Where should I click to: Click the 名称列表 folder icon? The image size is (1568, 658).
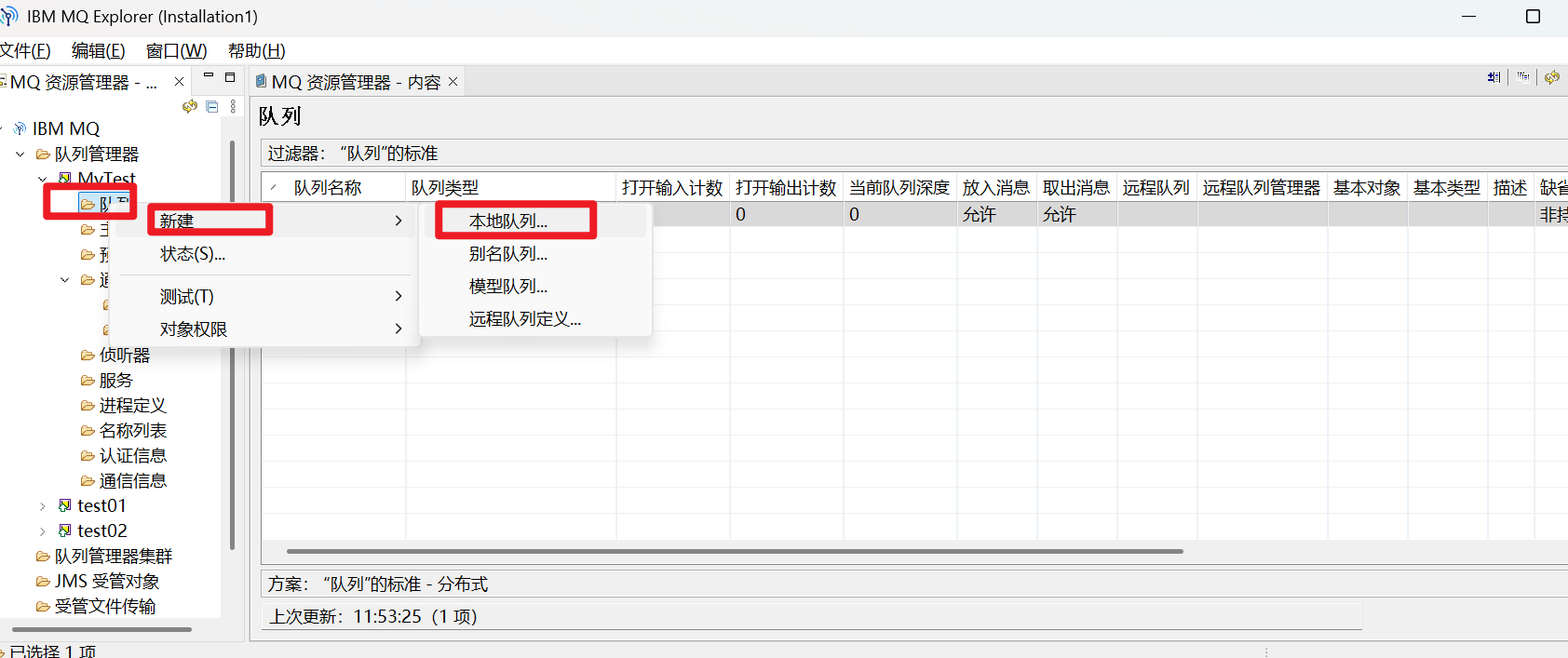(x=88, y=430)
